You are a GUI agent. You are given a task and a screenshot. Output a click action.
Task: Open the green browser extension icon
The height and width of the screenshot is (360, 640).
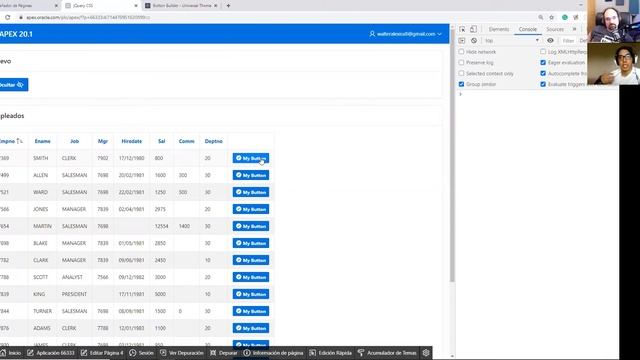click(565, 17)
